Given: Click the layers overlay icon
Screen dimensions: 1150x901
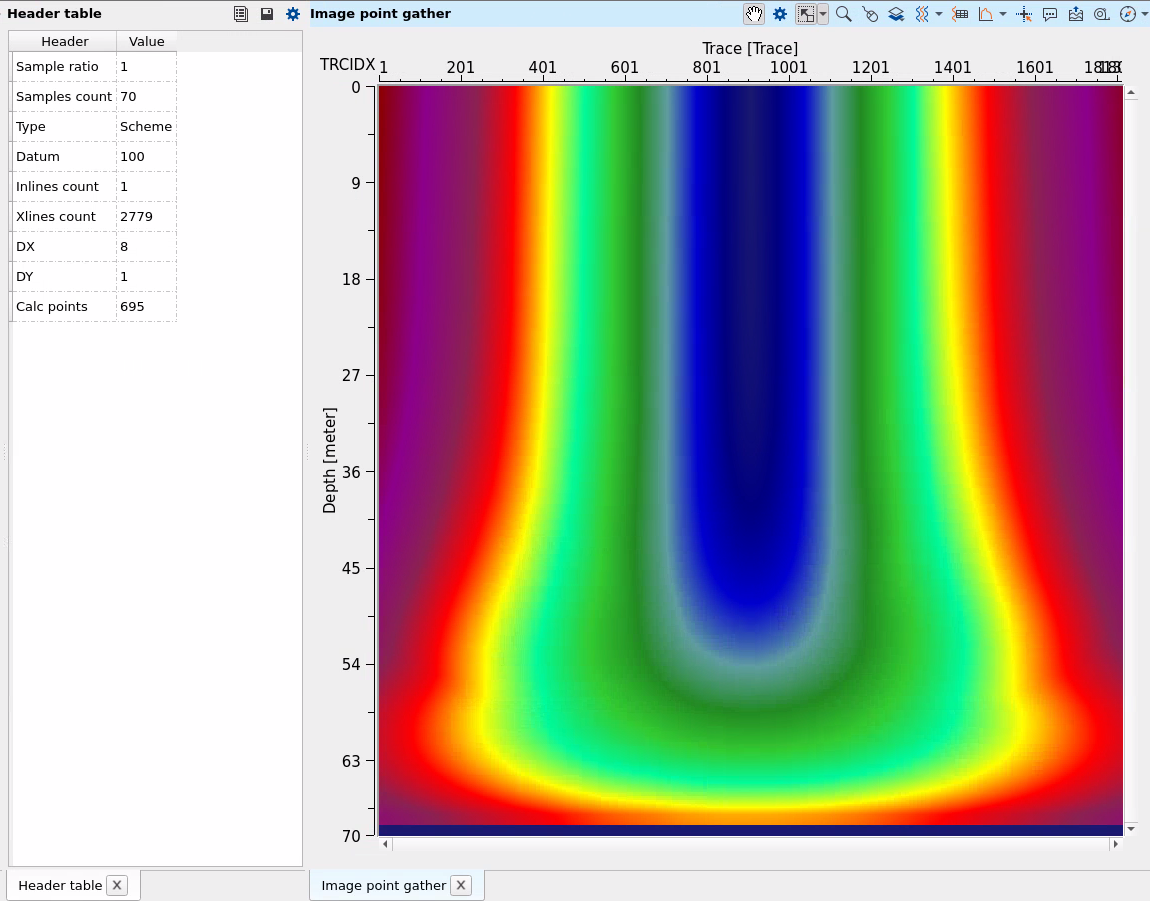Looking at the screenshot, I should [x=895, y=14].
